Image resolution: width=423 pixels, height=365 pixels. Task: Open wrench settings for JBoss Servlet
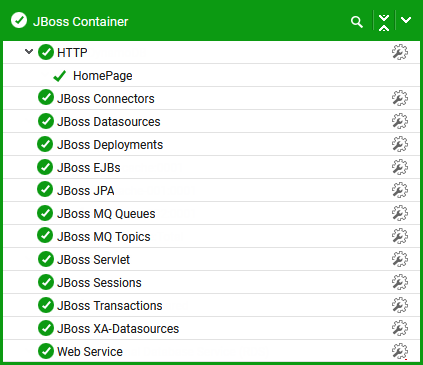coord(400,259)
